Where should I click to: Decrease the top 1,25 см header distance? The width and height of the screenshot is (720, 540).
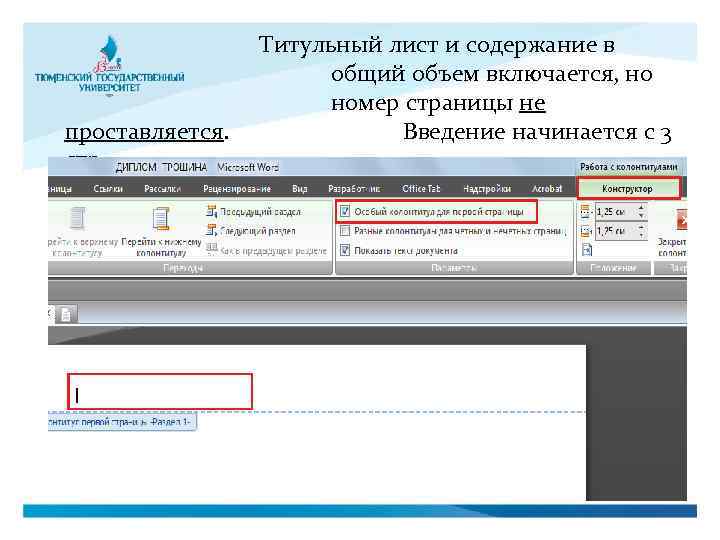click(641, 216)
